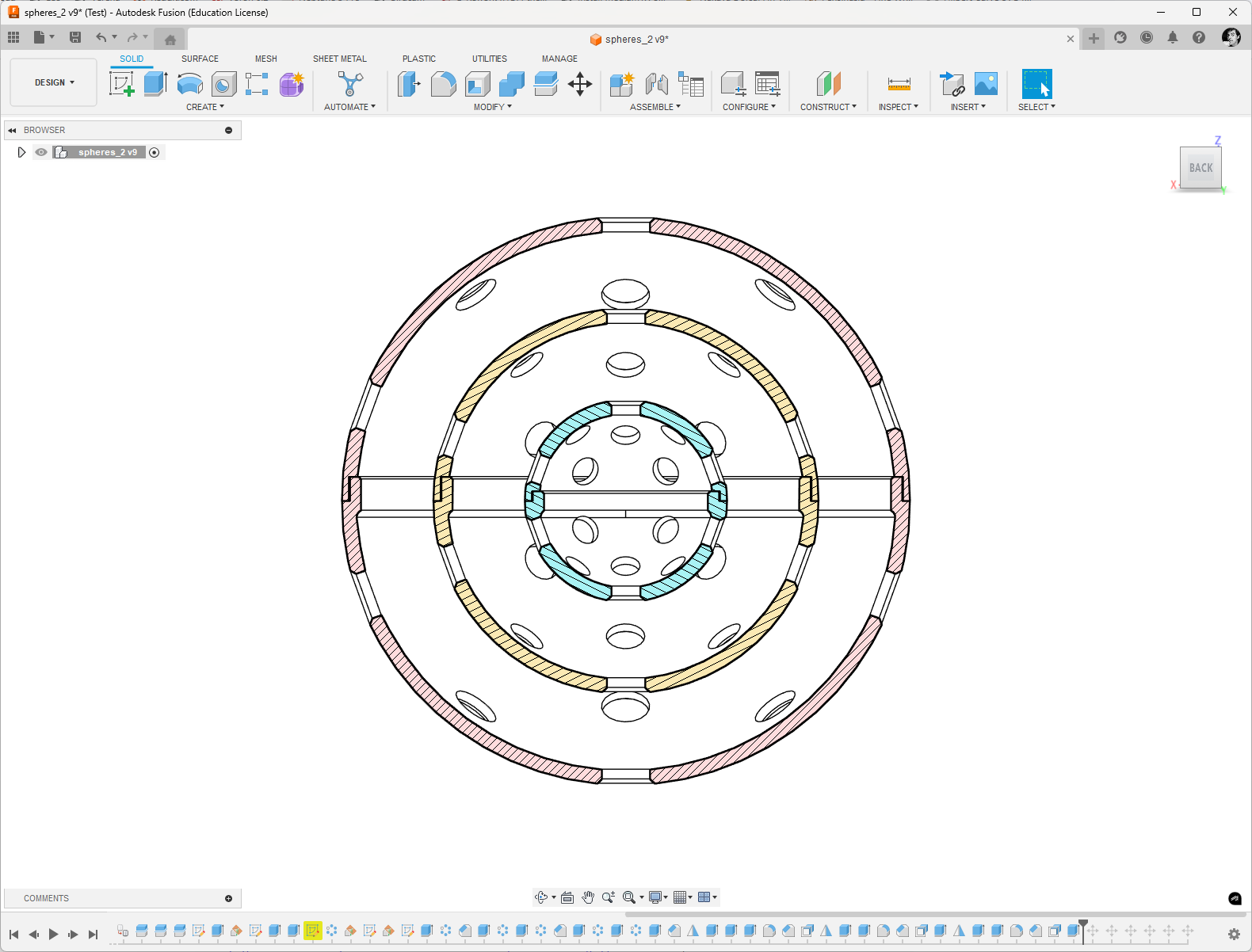Toggle visibility eye of spheres_2 v9
Image resolution: width=1252 pixels, height=952 pixels.
click(41, 152)
